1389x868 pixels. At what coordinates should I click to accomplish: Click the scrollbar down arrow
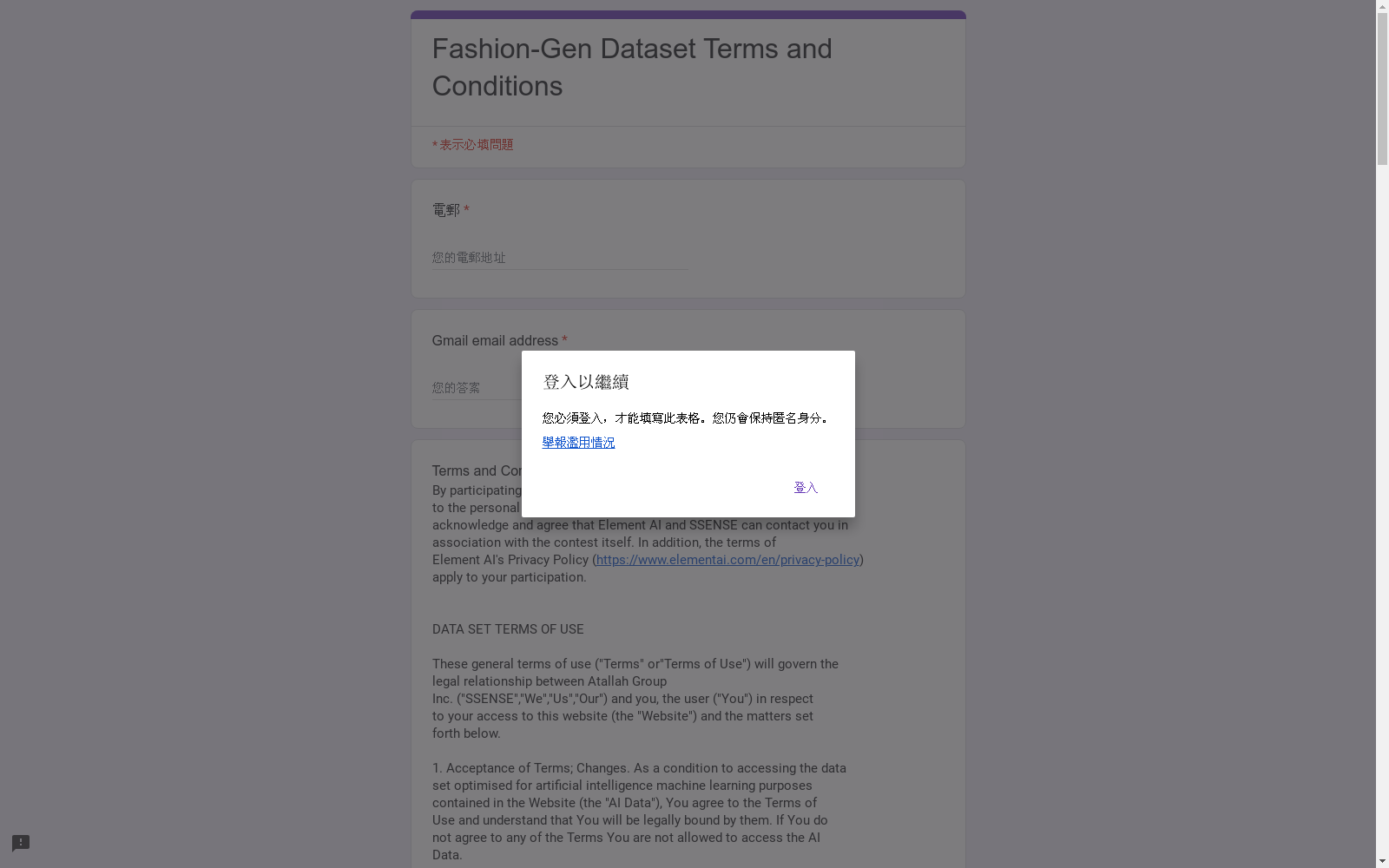coord(1382,861)
